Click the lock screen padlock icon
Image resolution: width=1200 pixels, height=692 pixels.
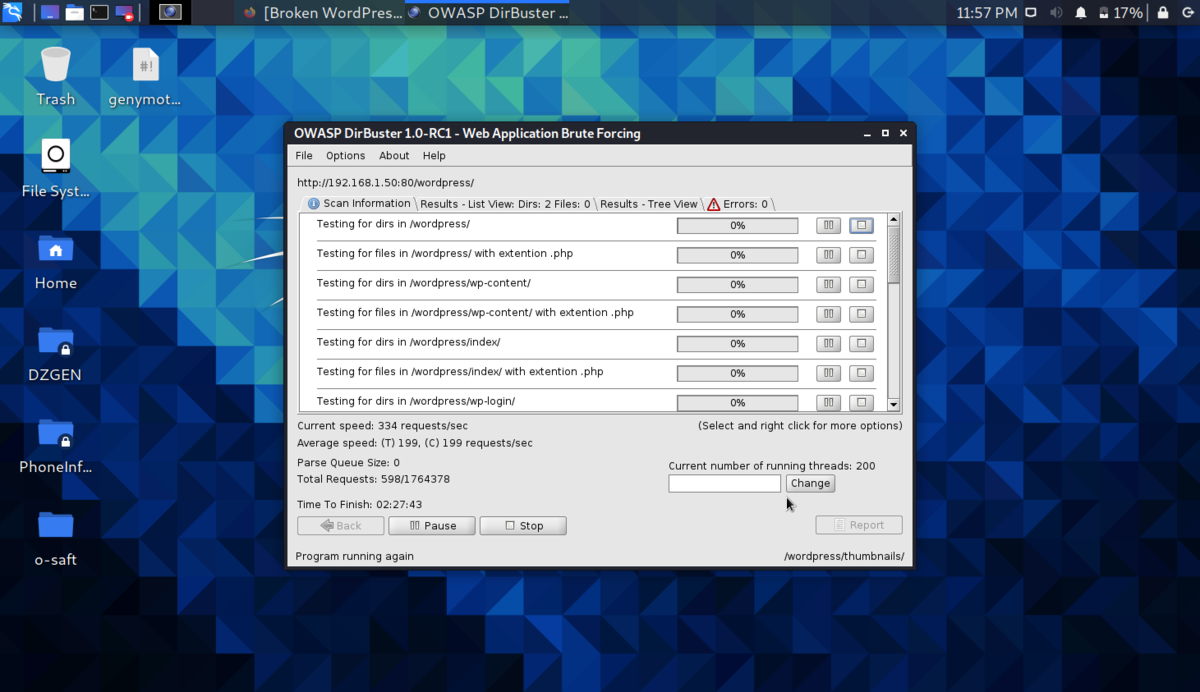tap(1163, 13)
